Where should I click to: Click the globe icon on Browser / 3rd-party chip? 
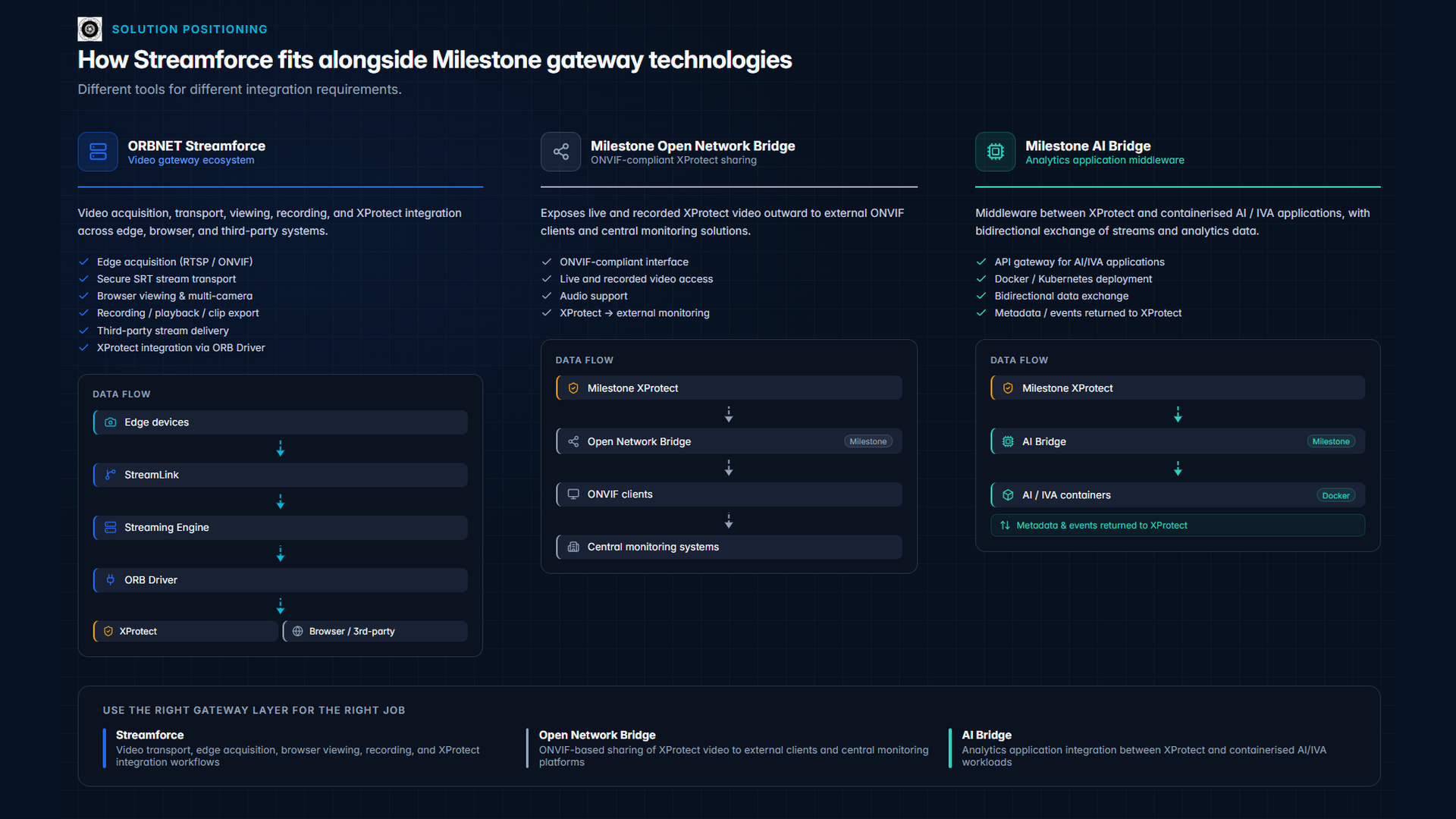(298, 632)
